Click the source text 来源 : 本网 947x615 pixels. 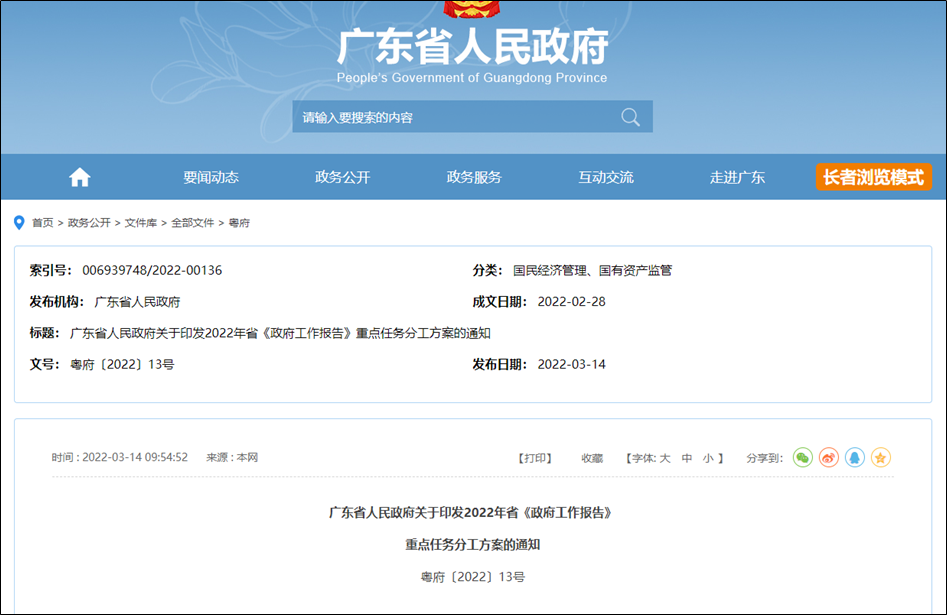point(233,457)
